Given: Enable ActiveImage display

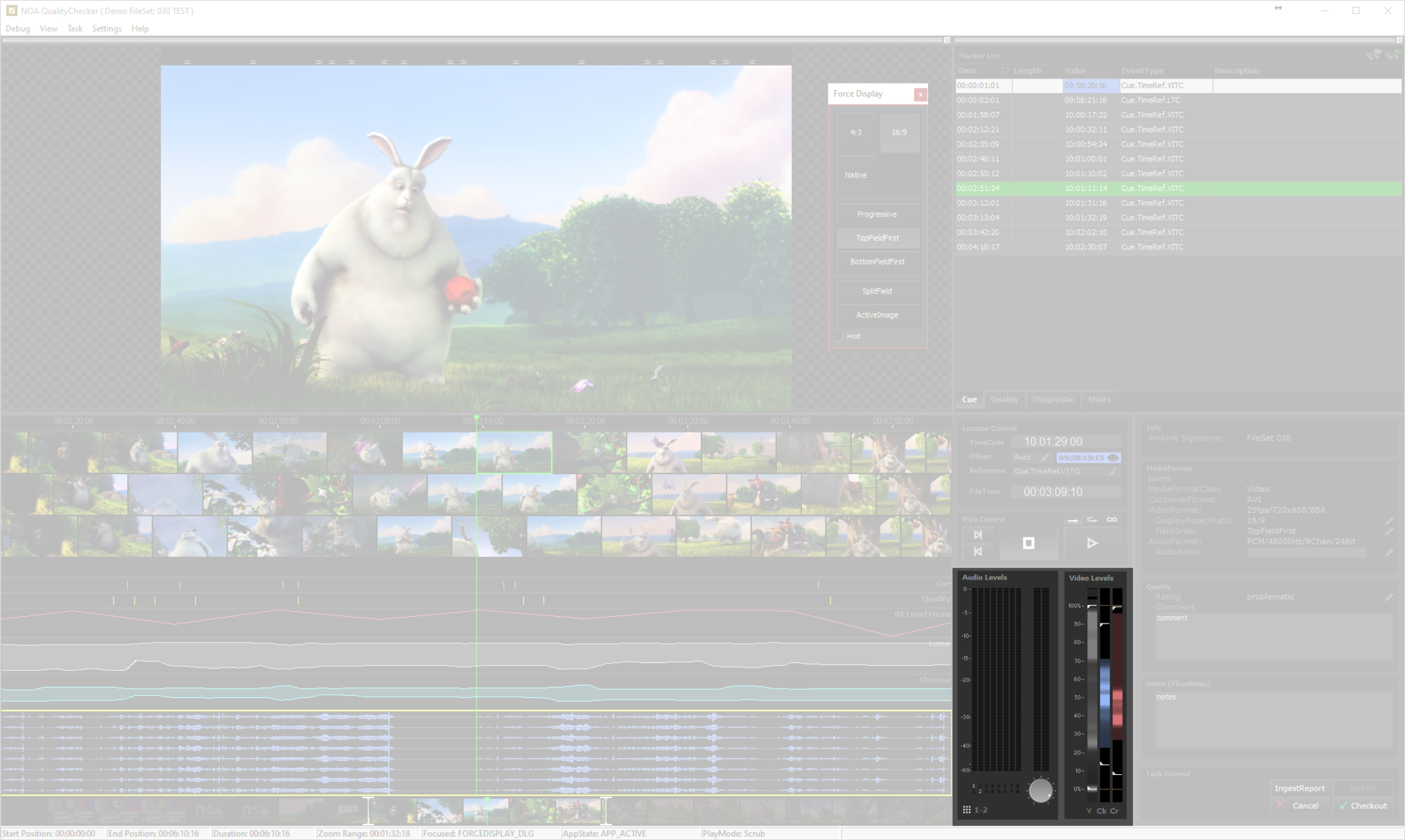Looking at the screenshot, I should tap(877, 315).
